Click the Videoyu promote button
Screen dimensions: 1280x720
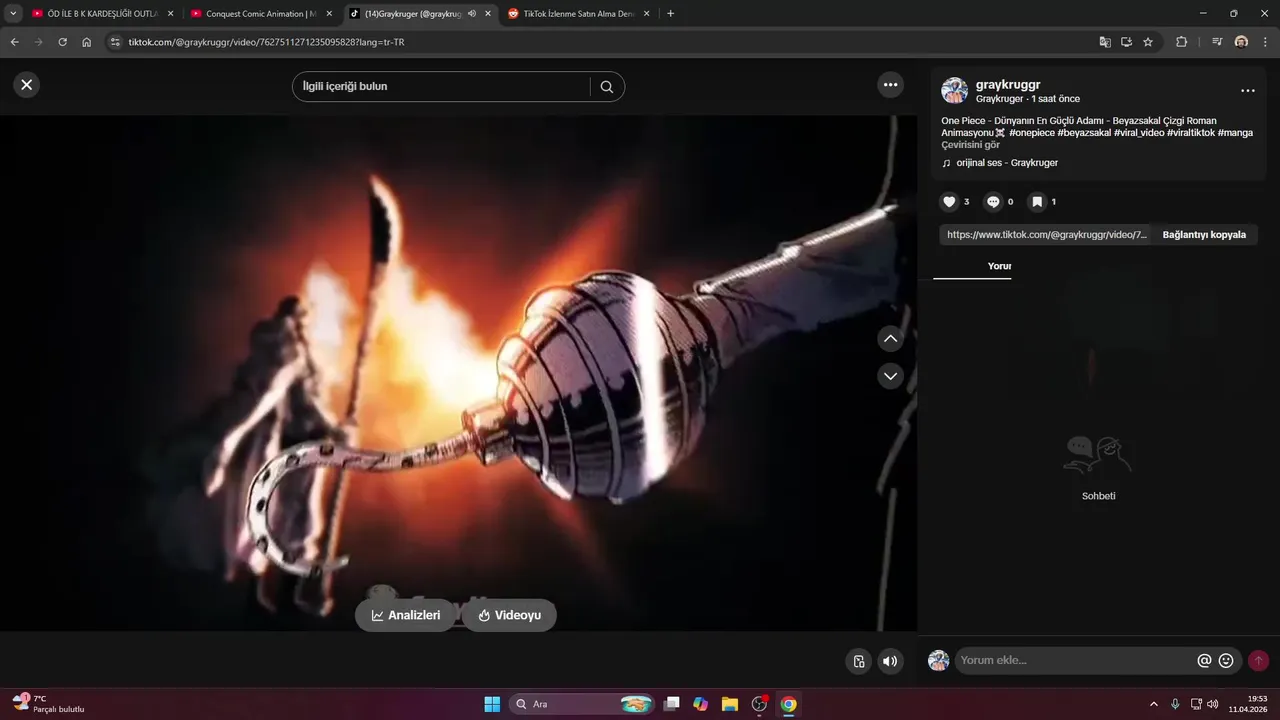[509, 615]
